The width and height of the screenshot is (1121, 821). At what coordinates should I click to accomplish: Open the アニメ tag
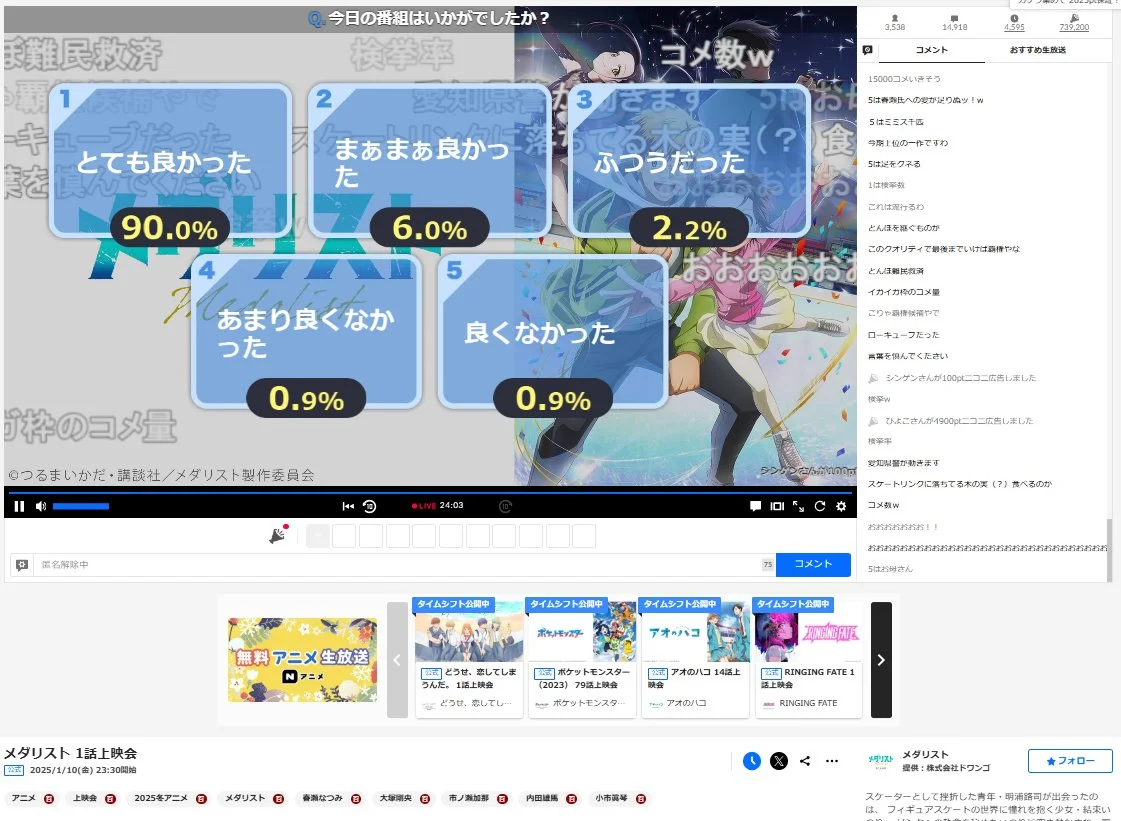click(x=24, y=798)
